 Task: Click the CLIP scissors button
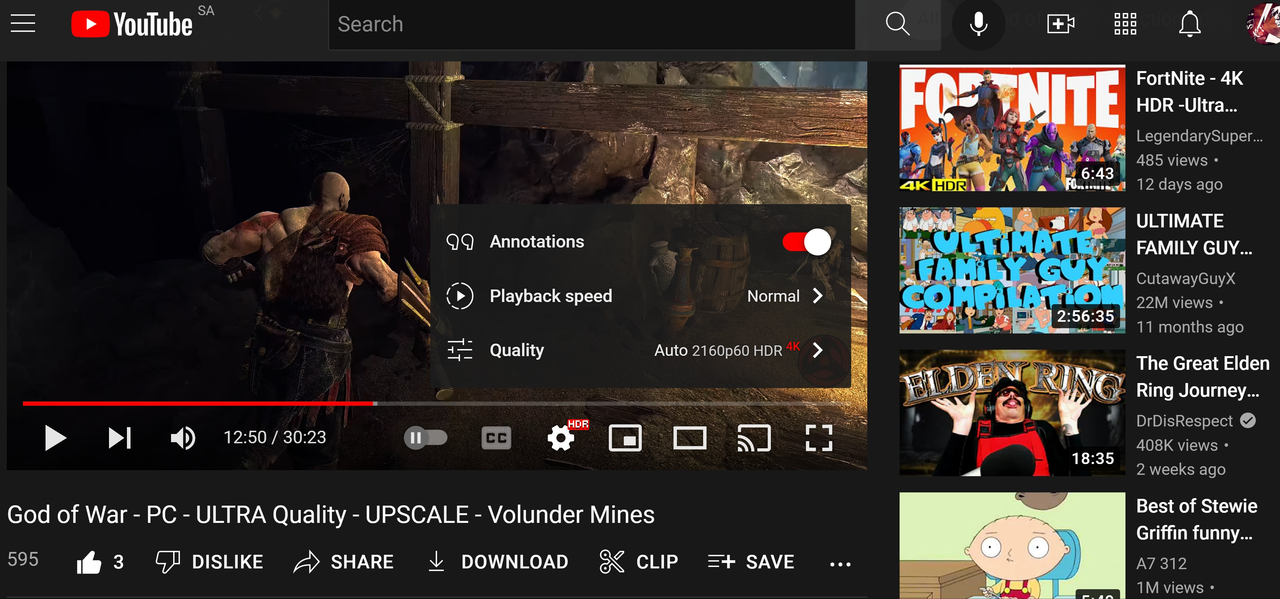coord(639,562)
